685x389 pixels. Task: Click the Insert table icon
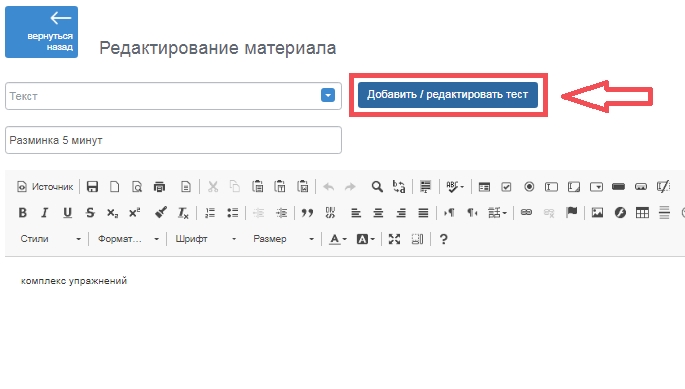(642, 213)
